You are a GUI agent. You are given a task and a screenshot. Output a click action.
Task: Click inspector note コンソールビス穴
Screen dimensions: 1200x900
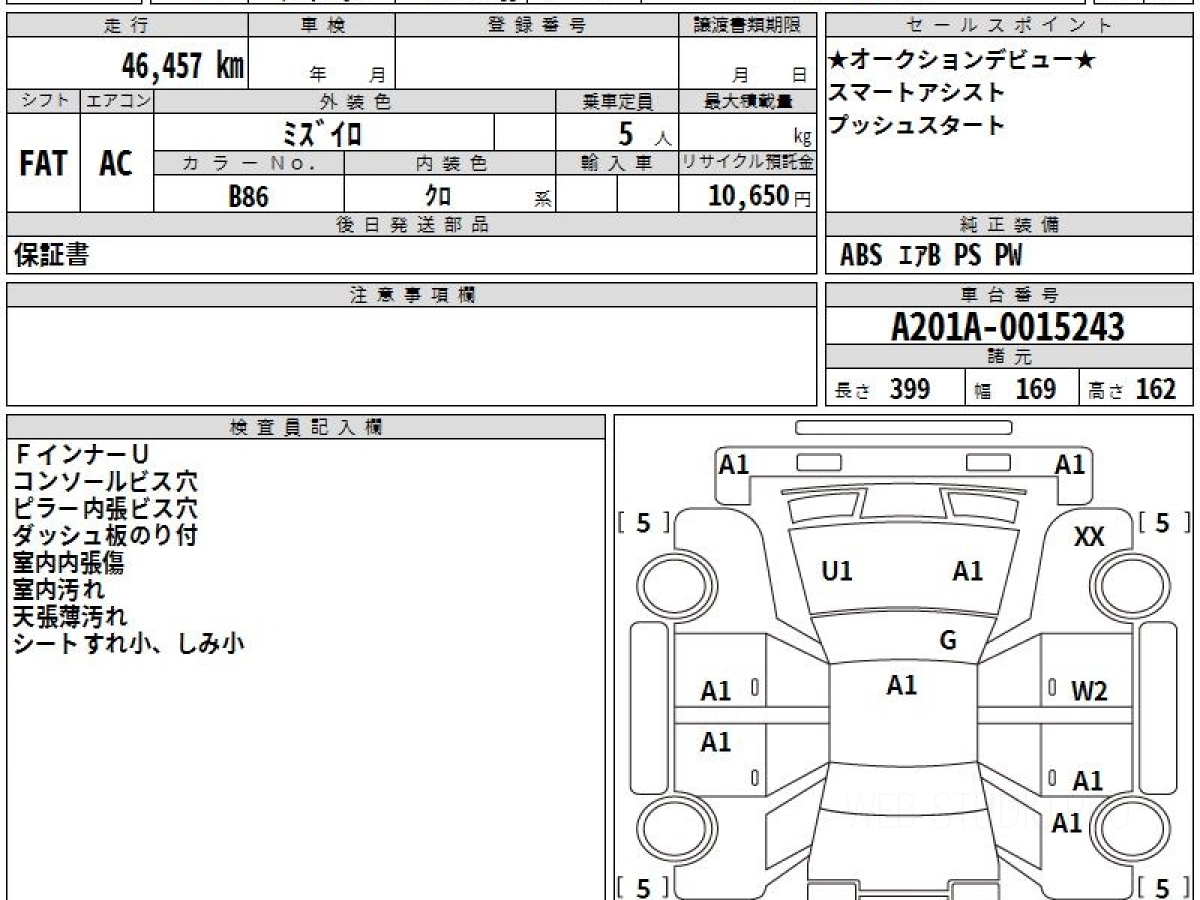click(106, 482)
